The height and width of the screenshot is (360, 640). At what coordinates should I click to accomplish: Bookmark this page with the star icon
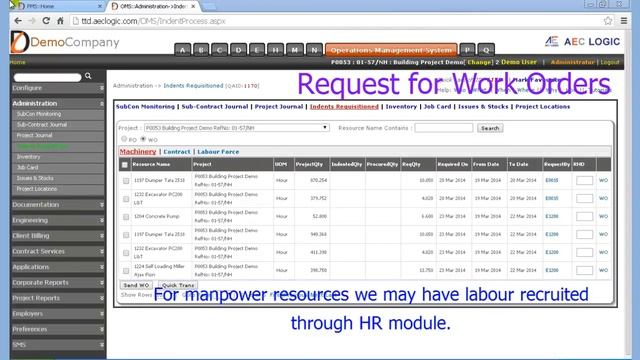pos(608,21)
